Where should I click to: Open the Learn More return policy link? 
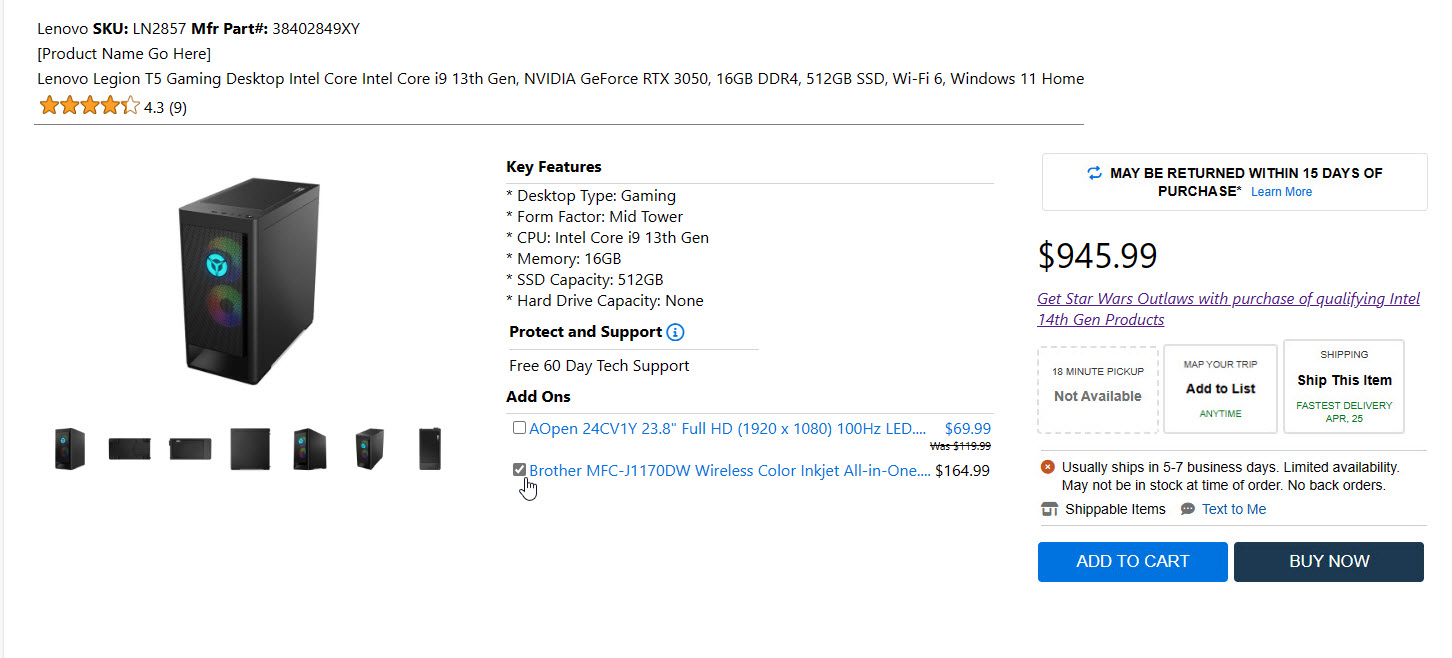click(1281, 192)
